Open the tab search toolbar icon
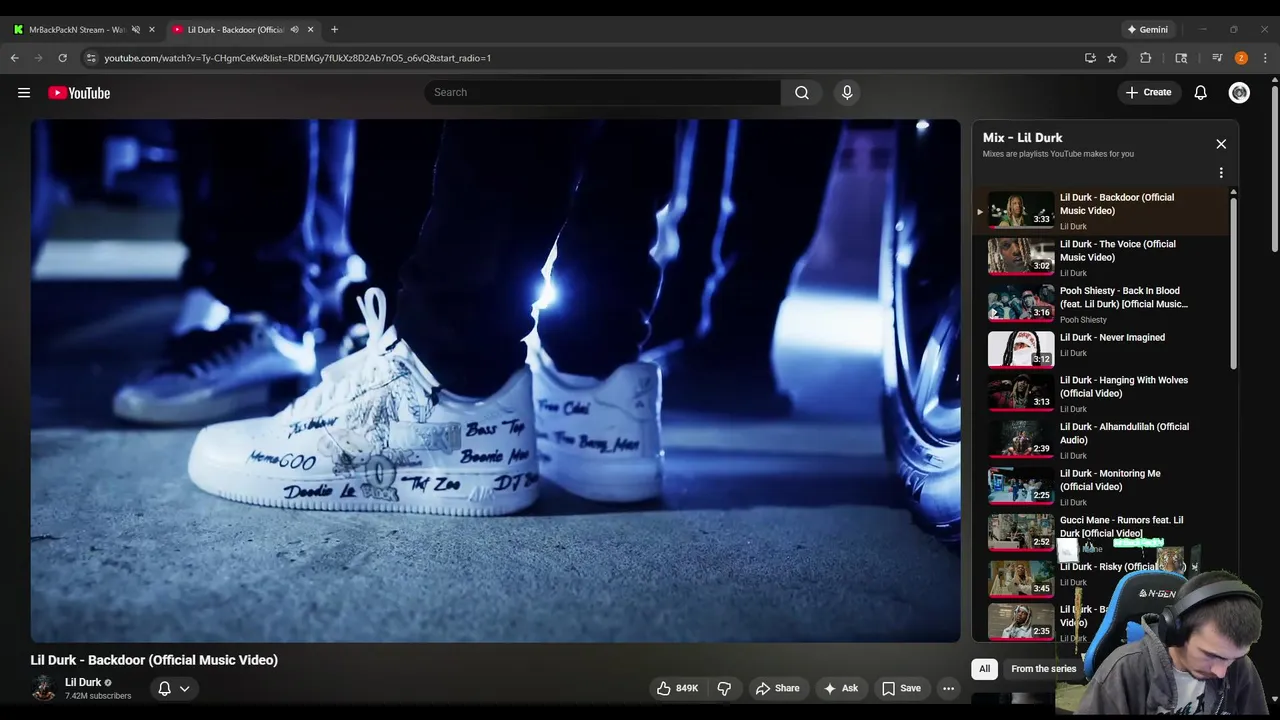 tap(1181, 58)
